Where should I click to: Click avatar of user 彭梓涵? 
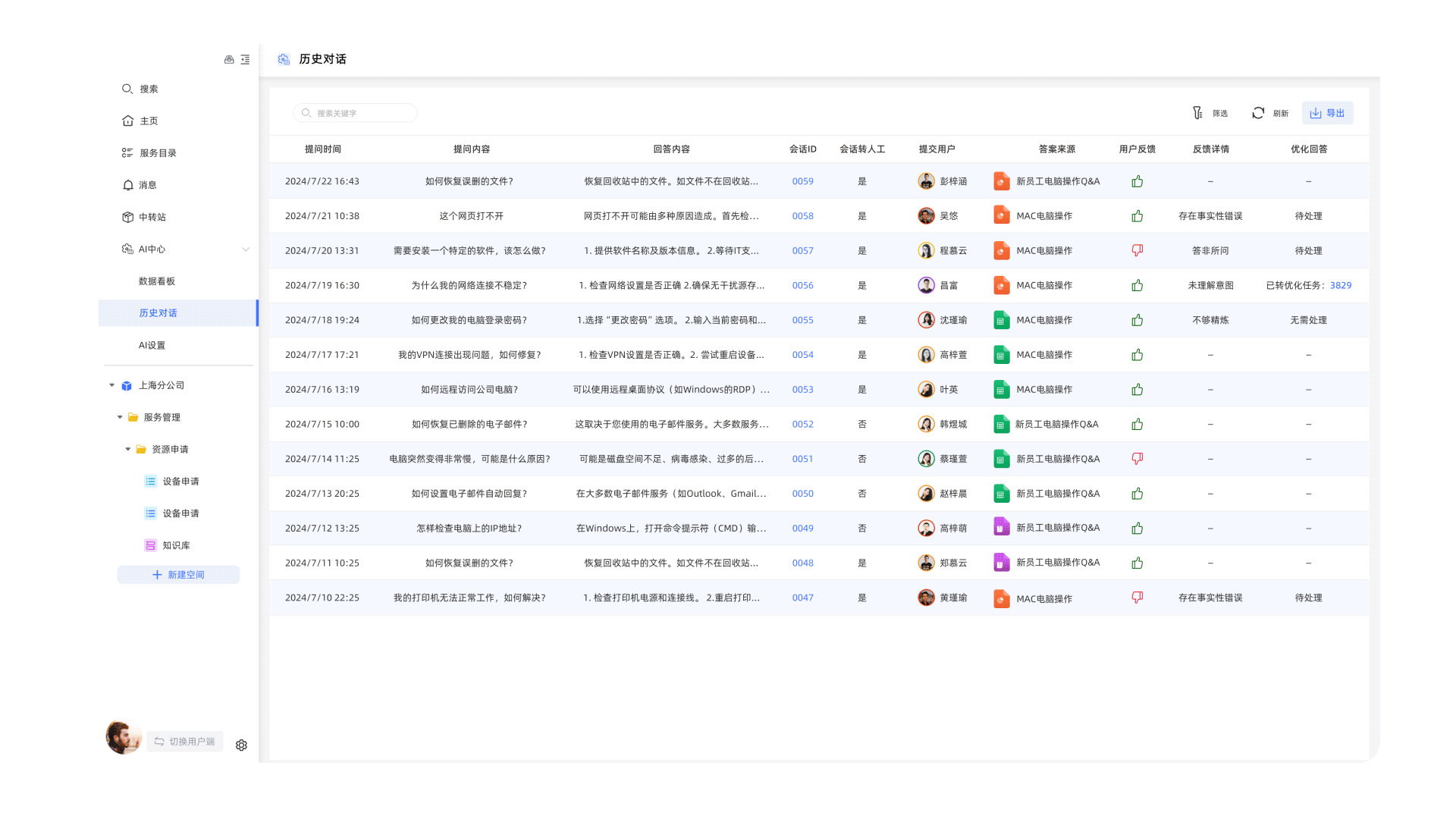point(926,181)
